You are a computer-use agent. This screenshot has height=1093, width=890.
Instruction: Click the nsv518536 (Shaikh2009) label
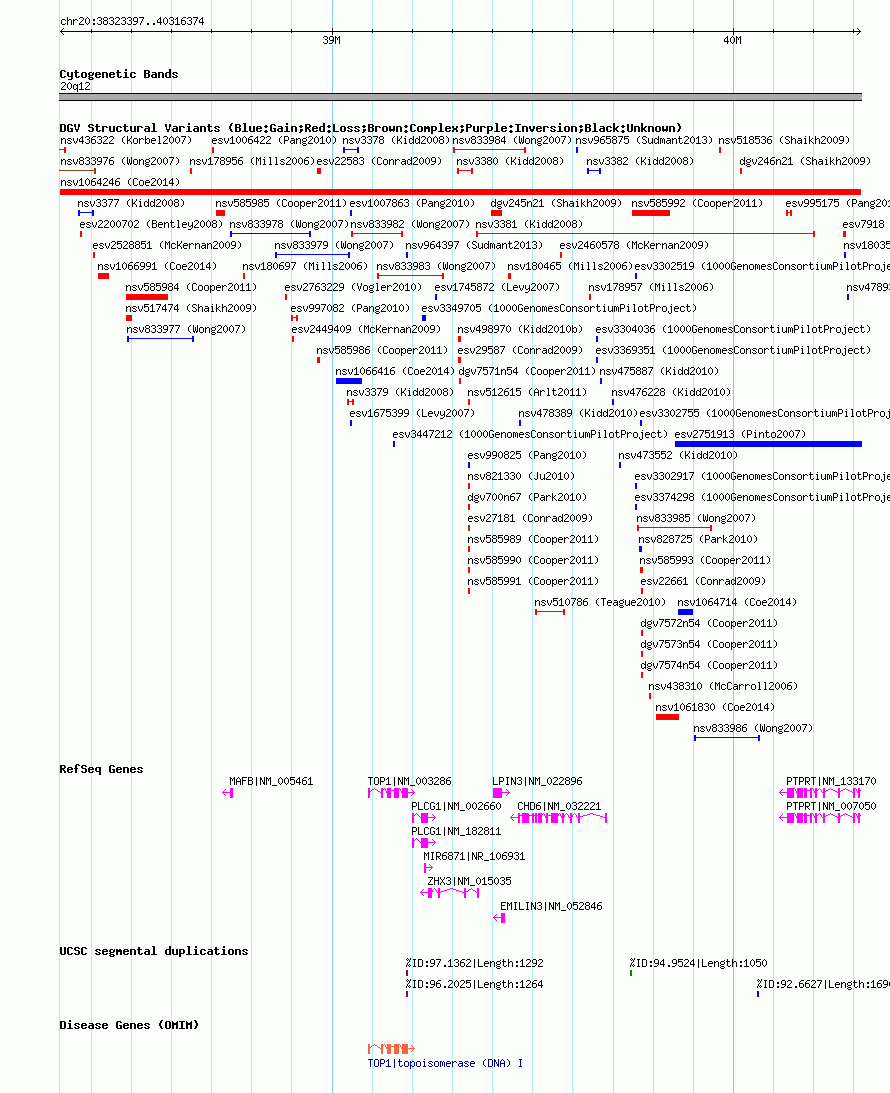coord(785,140)
